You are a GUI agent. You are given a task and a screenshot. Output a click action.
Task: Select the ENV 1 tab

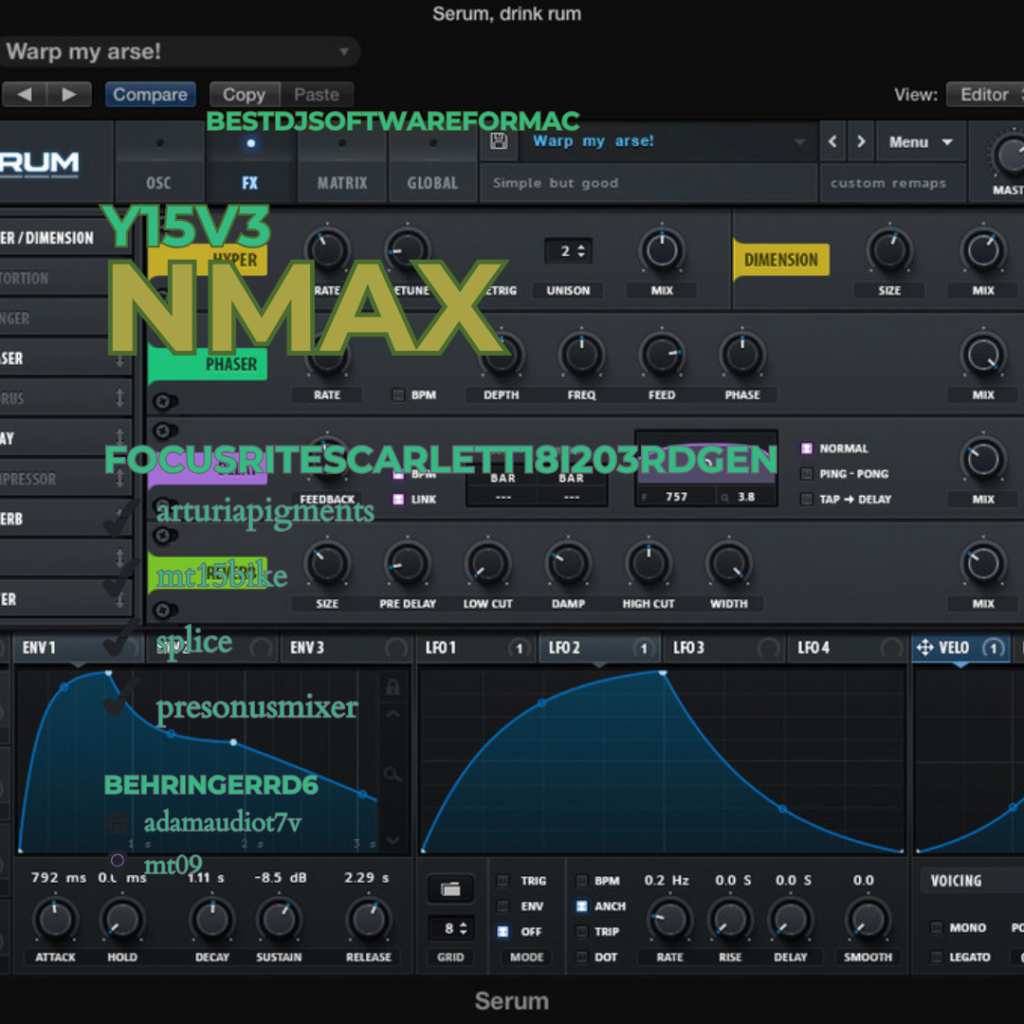pos(78,648)
